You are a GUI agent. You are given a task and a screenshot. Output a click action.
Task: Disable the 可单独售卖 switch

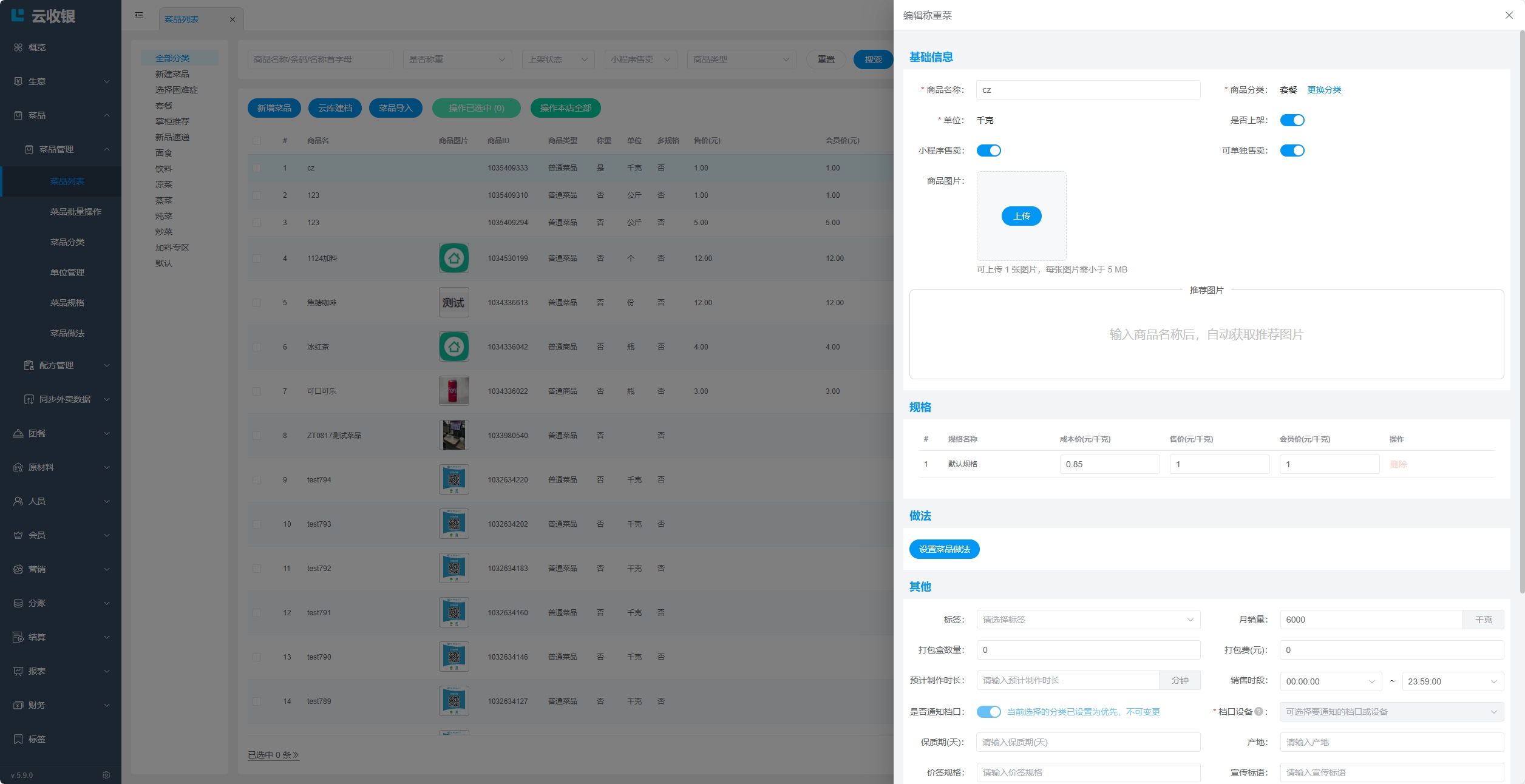(1292, 150)
